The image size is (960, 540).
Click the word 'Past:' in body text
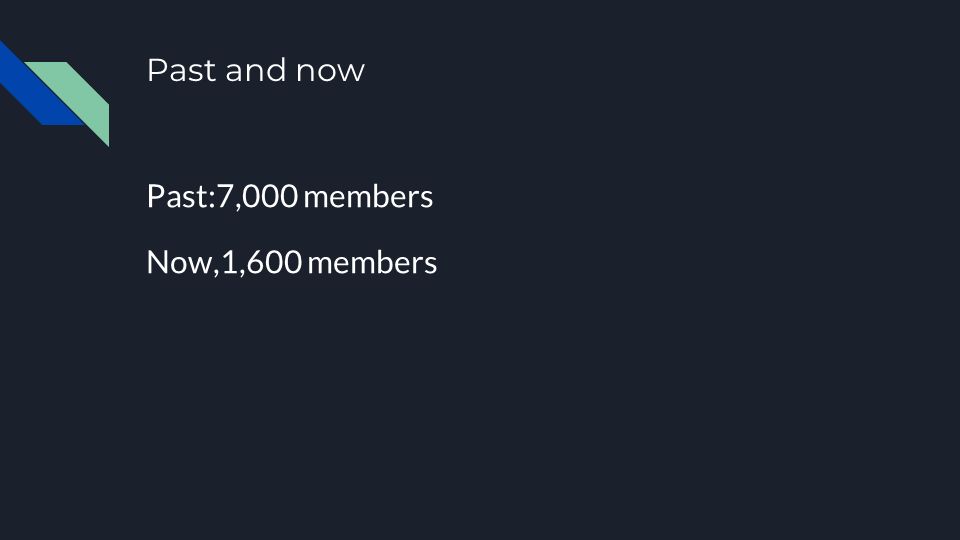click(x=181, y=197)
